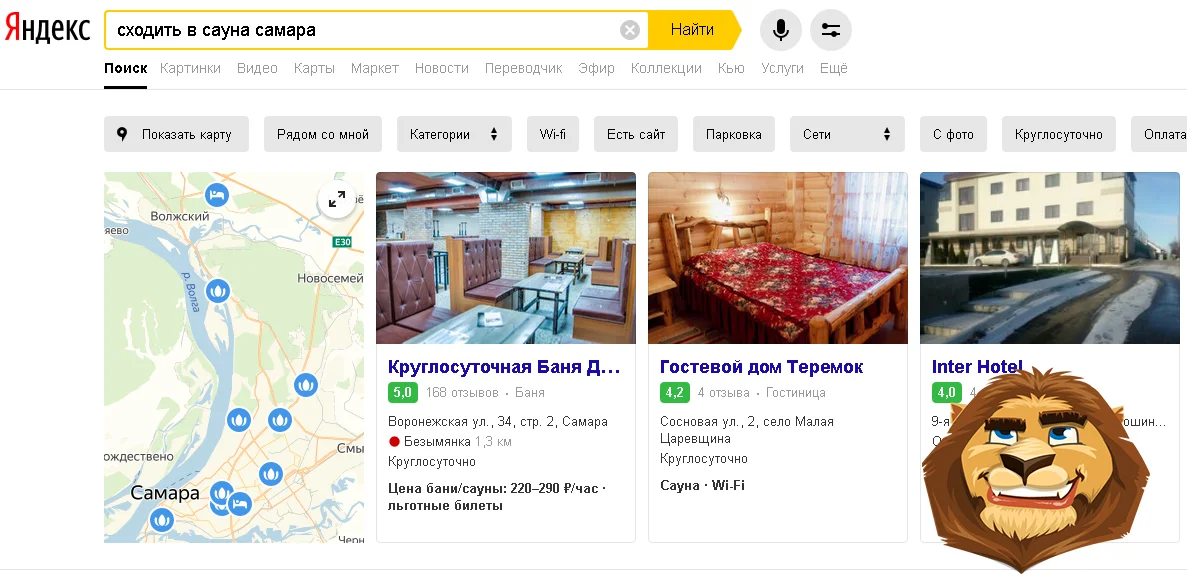Screen dimensions: 1187x574
Task: Switch to the Услуги tab
Action: tap(782, 68)
